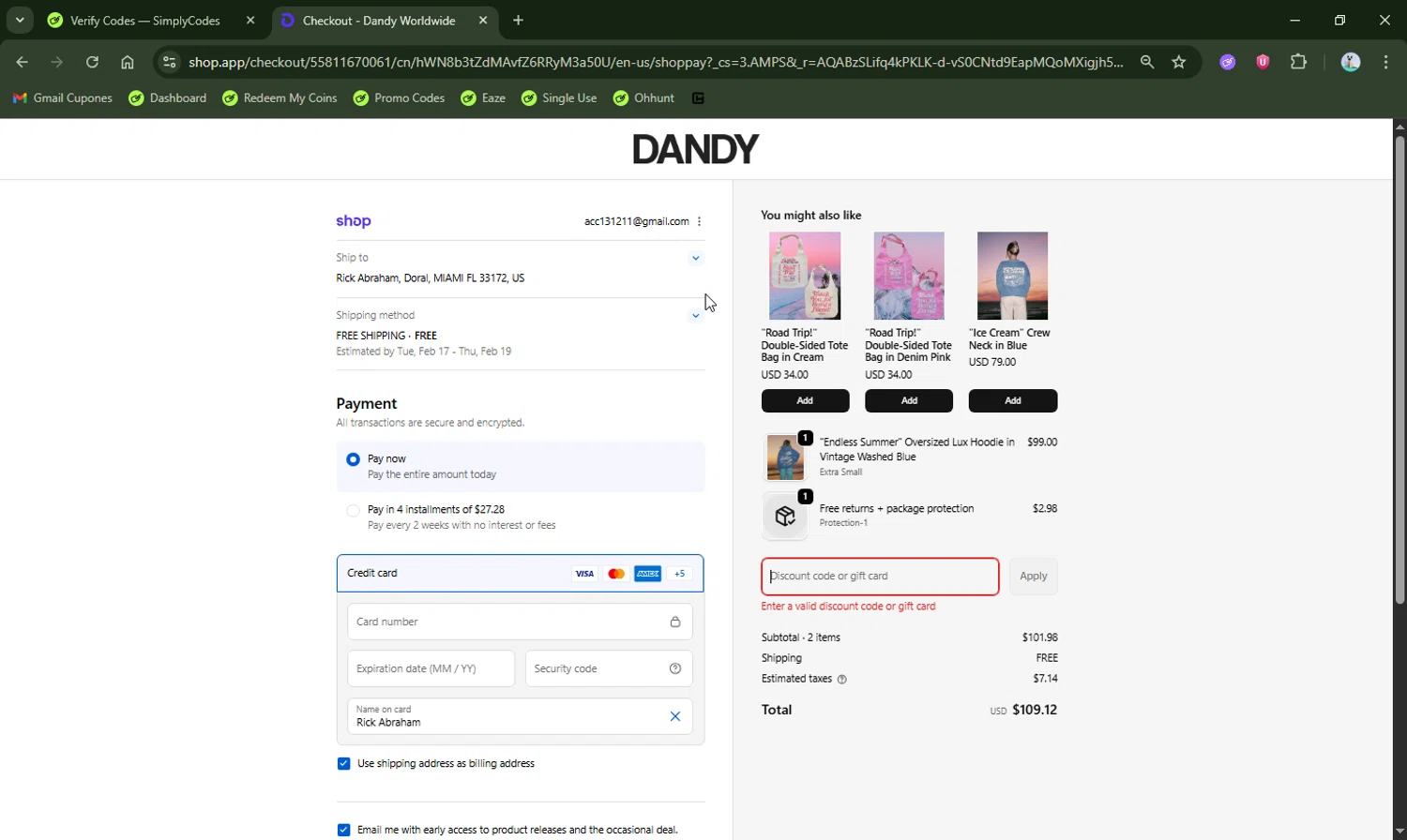Add Ice Cream Crew Neck in Blue
This screenshot has width=1407, height=840.
click(x=1013, y=400)
